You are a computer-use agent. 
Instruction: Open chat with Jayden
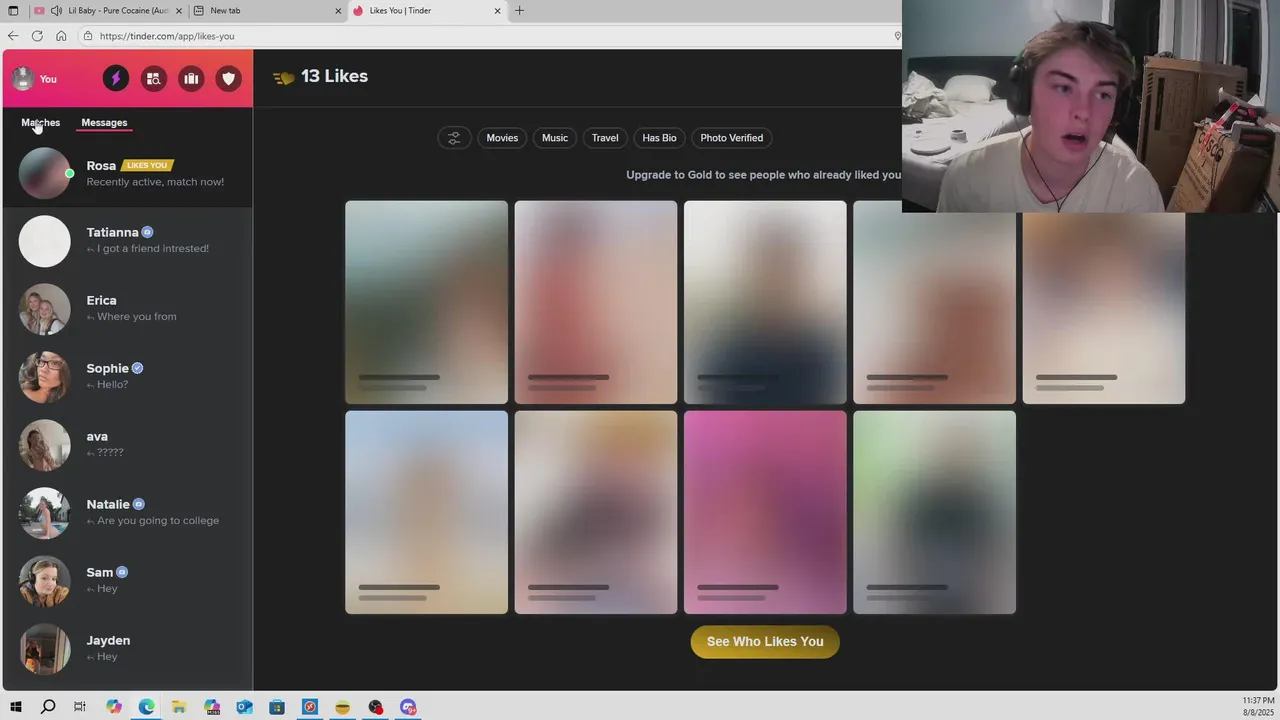coord(128,649)
